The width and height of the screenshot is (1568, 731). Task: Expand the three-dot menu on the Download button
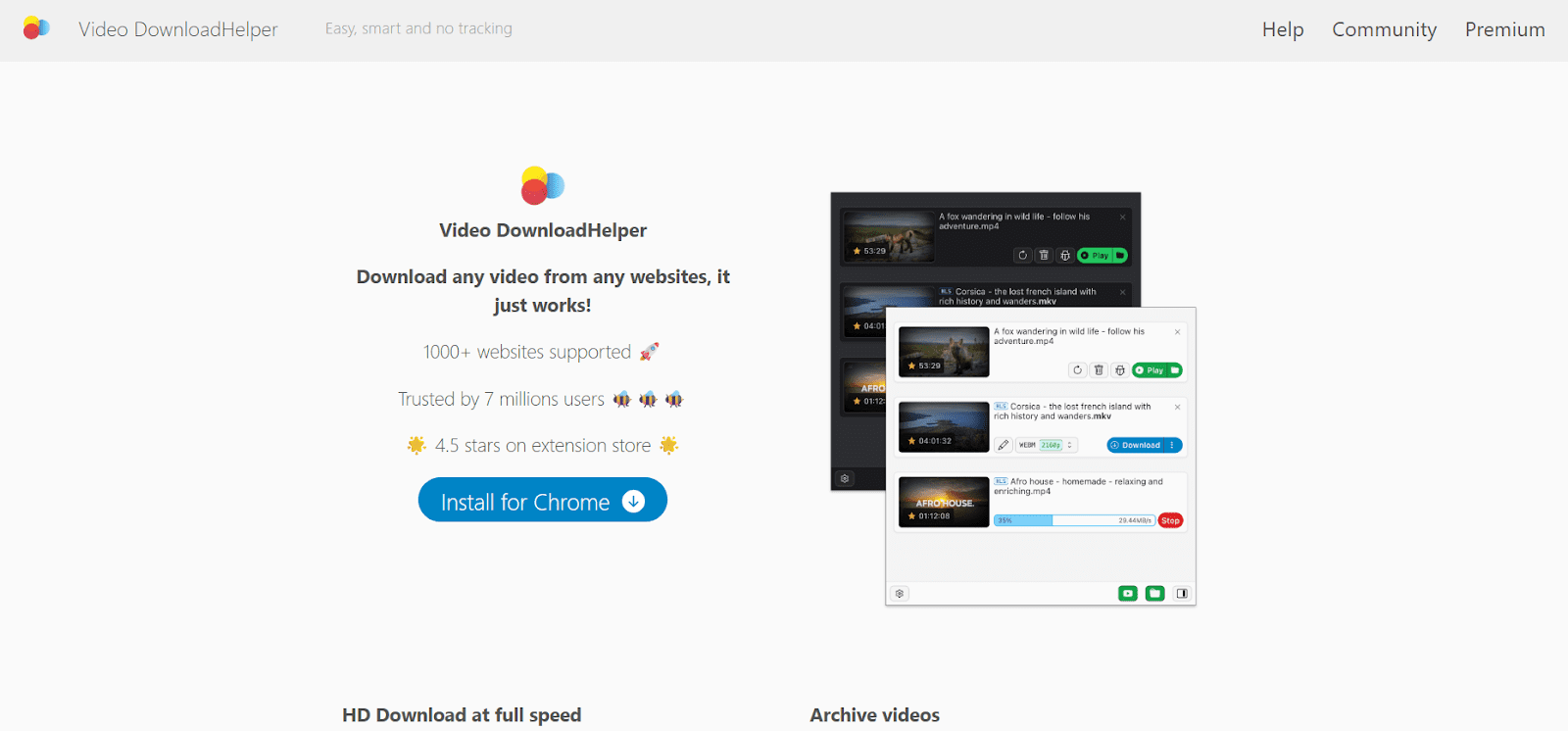tap(1172, 445)
